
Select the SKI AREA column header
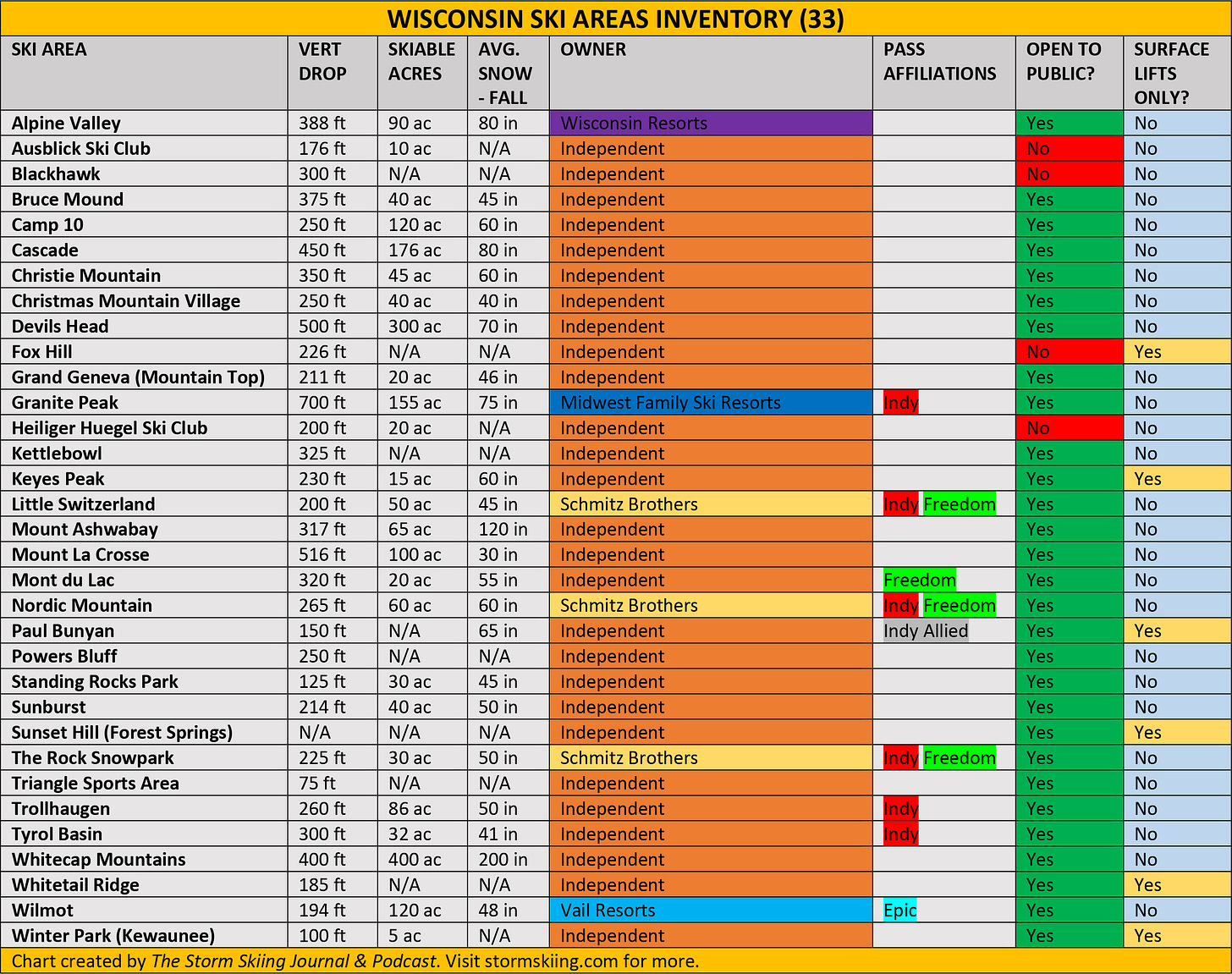(x=144, y=73)
